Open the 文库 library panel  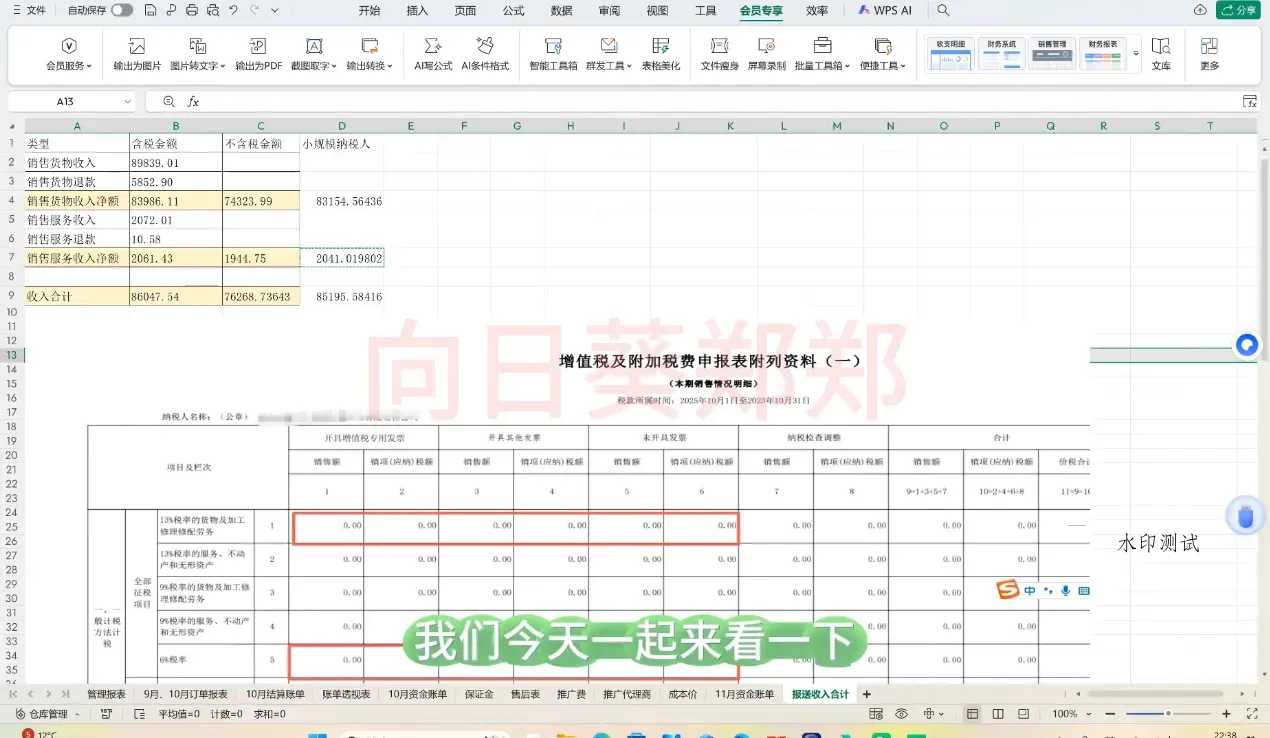click(x=1161, y=55)
